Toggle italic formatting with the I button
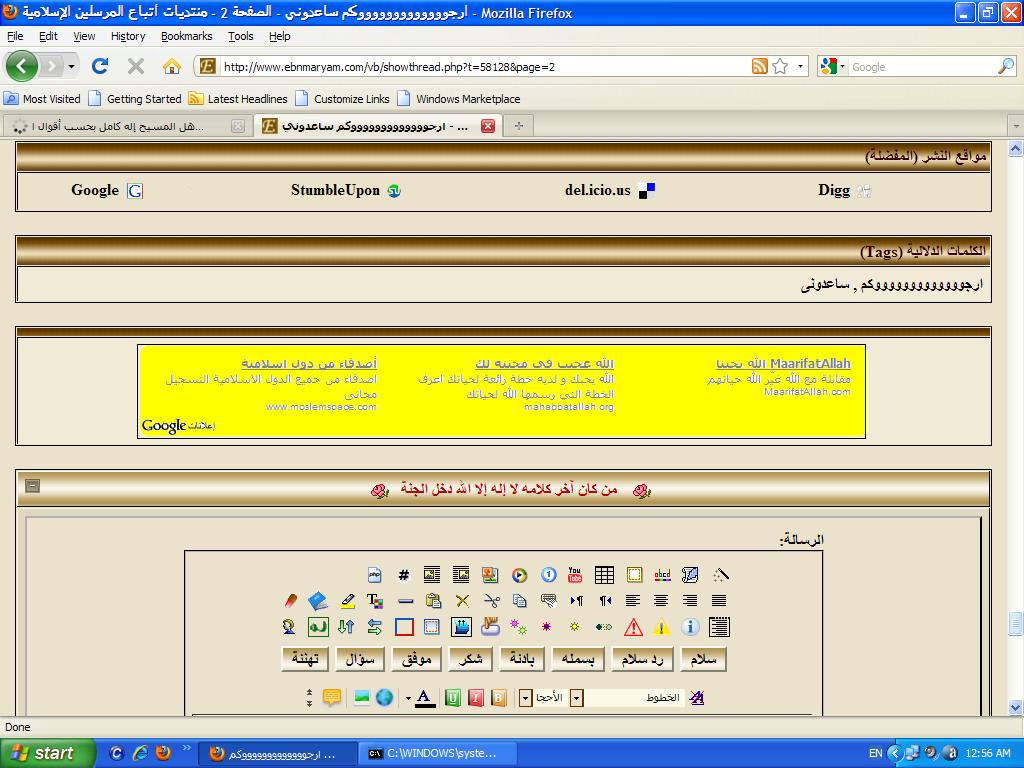This screenshot has height=768, width=1024. (x=476, y=697)
